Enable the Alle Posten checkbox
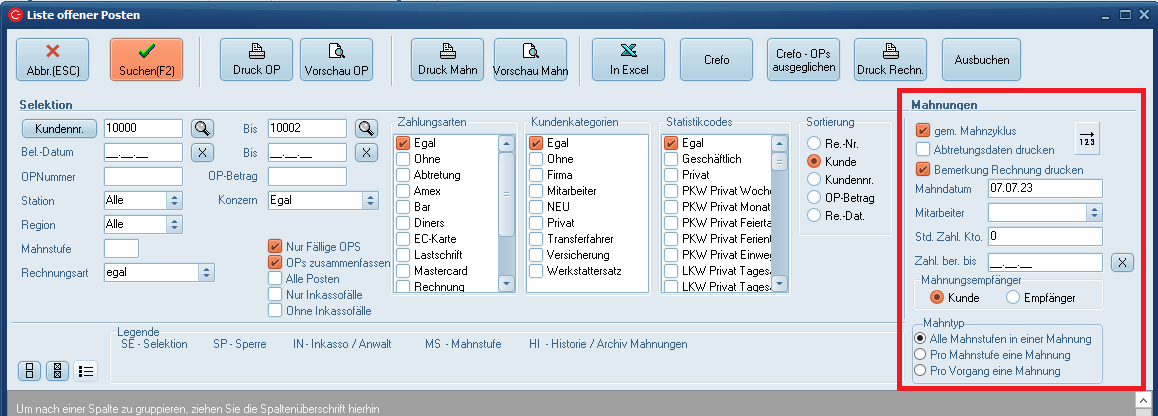The width and height of the screenshot is (1158, 416). click(x=274, y=279)
